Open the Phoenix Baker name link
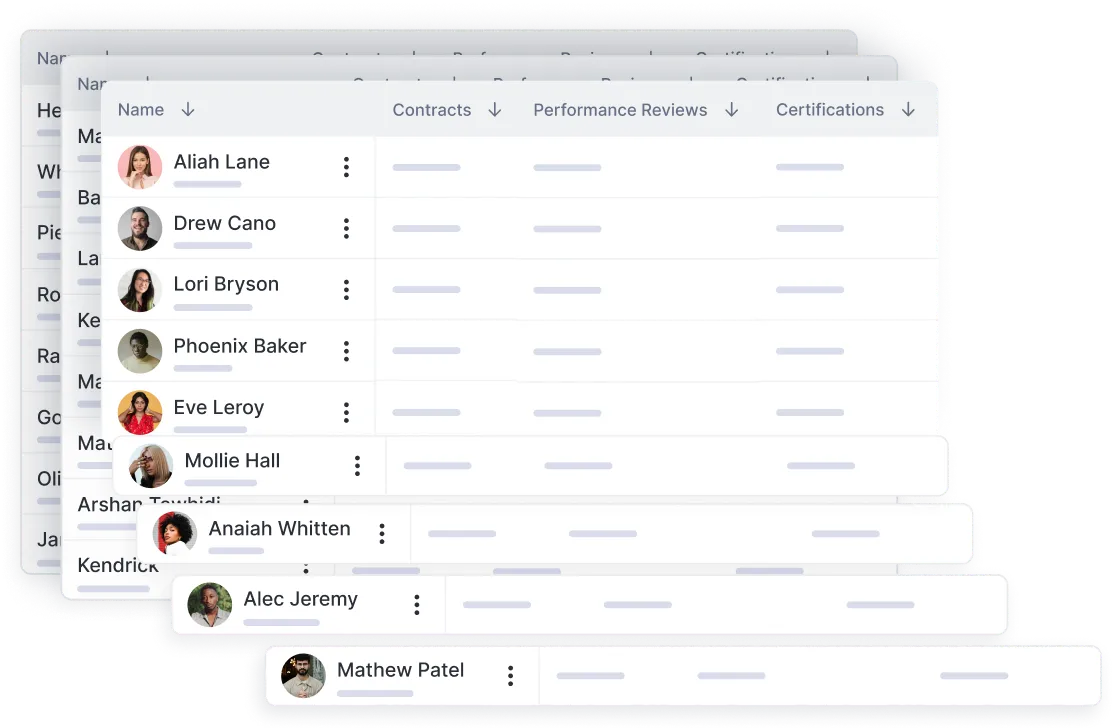The height and width of the screenshot is (728, 1112). (x=240, y=346)
